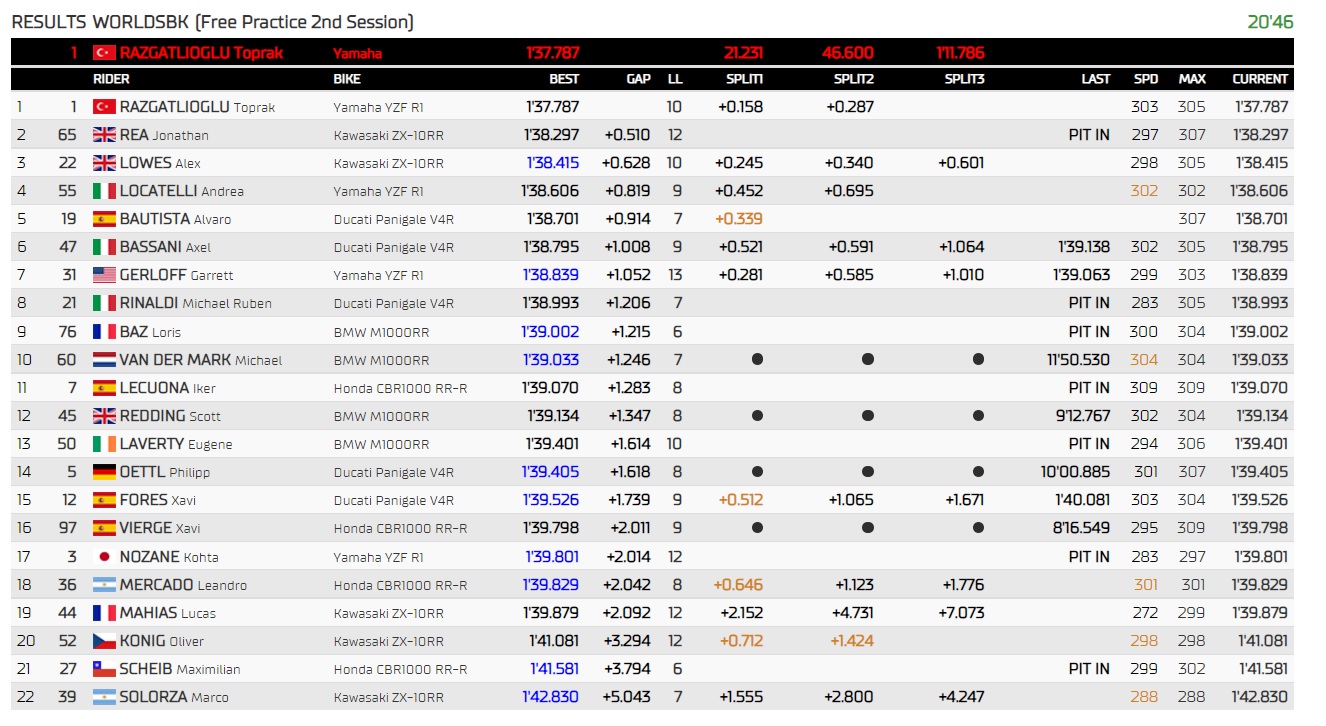The width and height of the screenshot is (1326, 726).
Task: Click the MAX column header
Action: [x=1192, y=79]
